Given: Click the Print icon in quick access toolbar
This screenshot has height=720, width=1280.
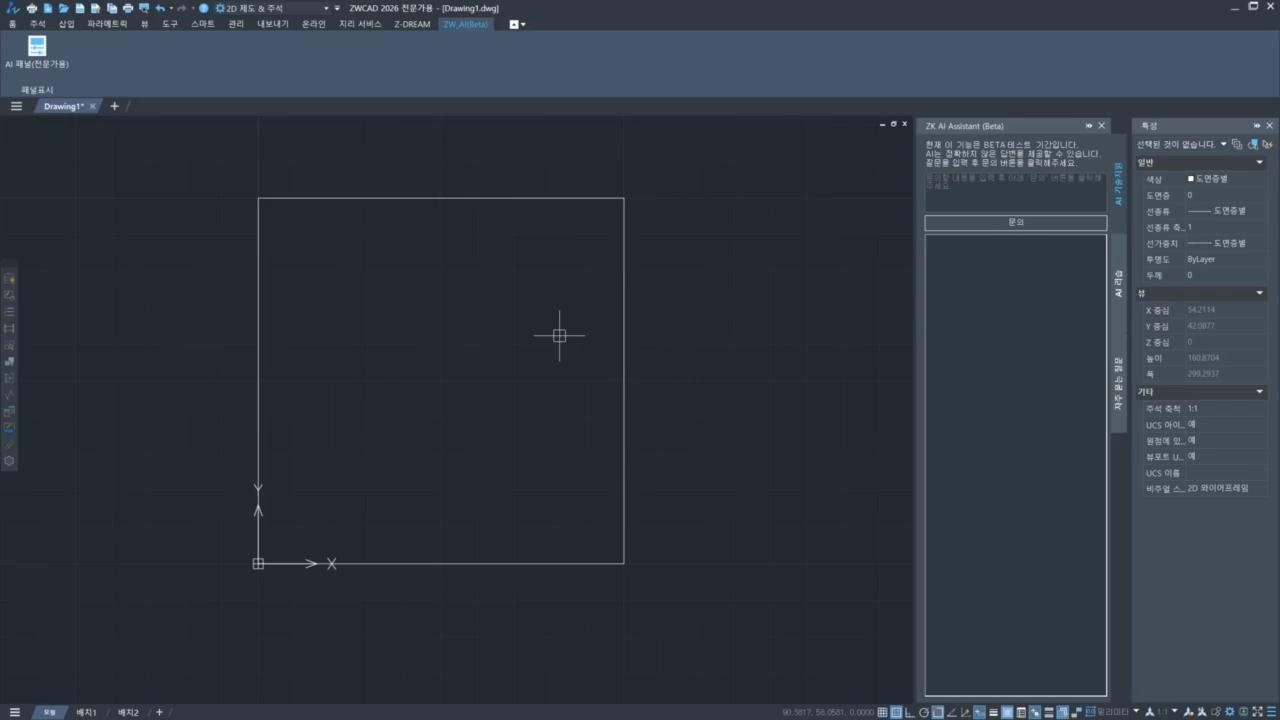Looking at the screenshot, I should point(128,8).
